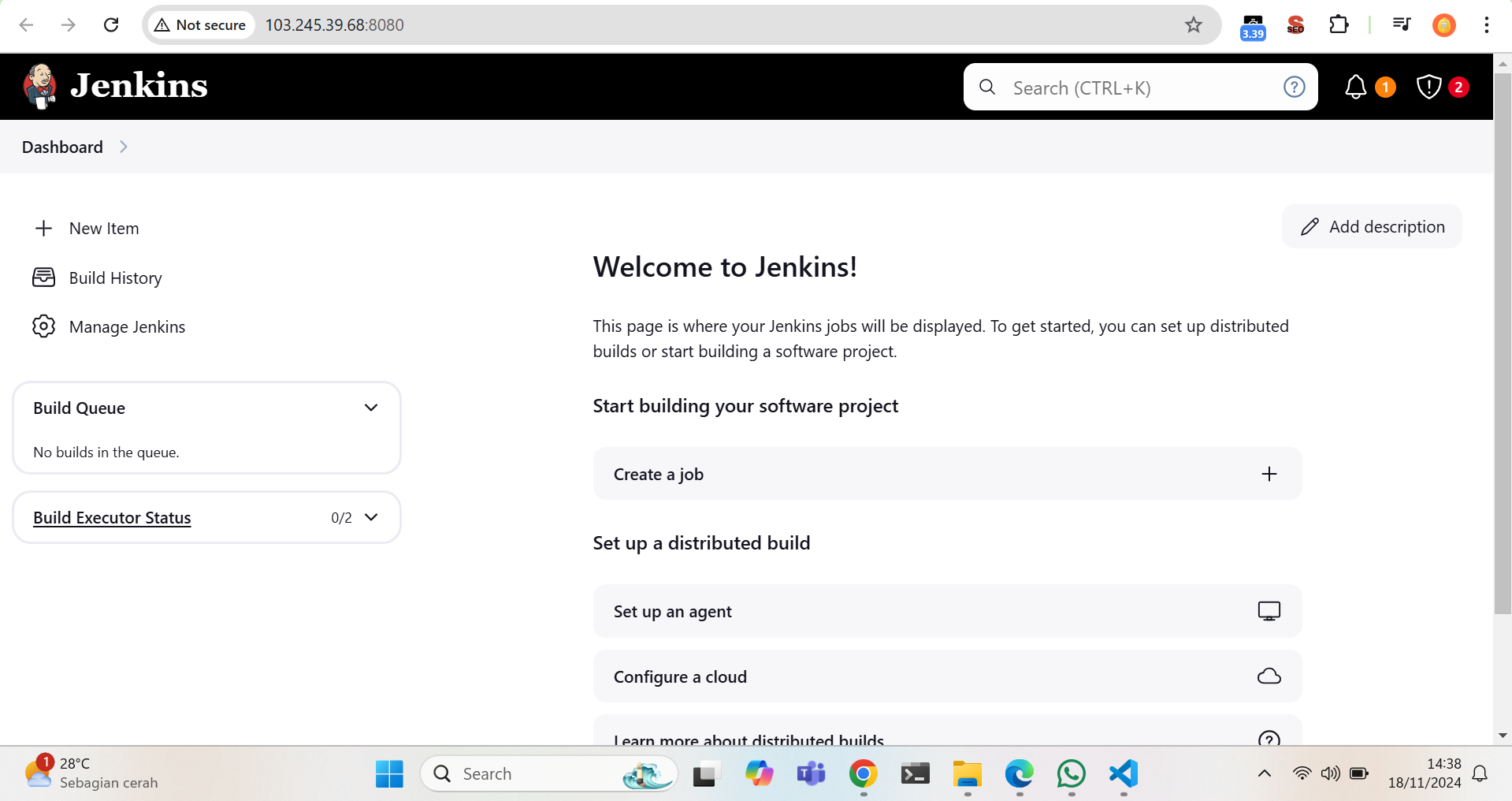Click Set up an agent
This screenshot has height=801, width=1512.
947,611
